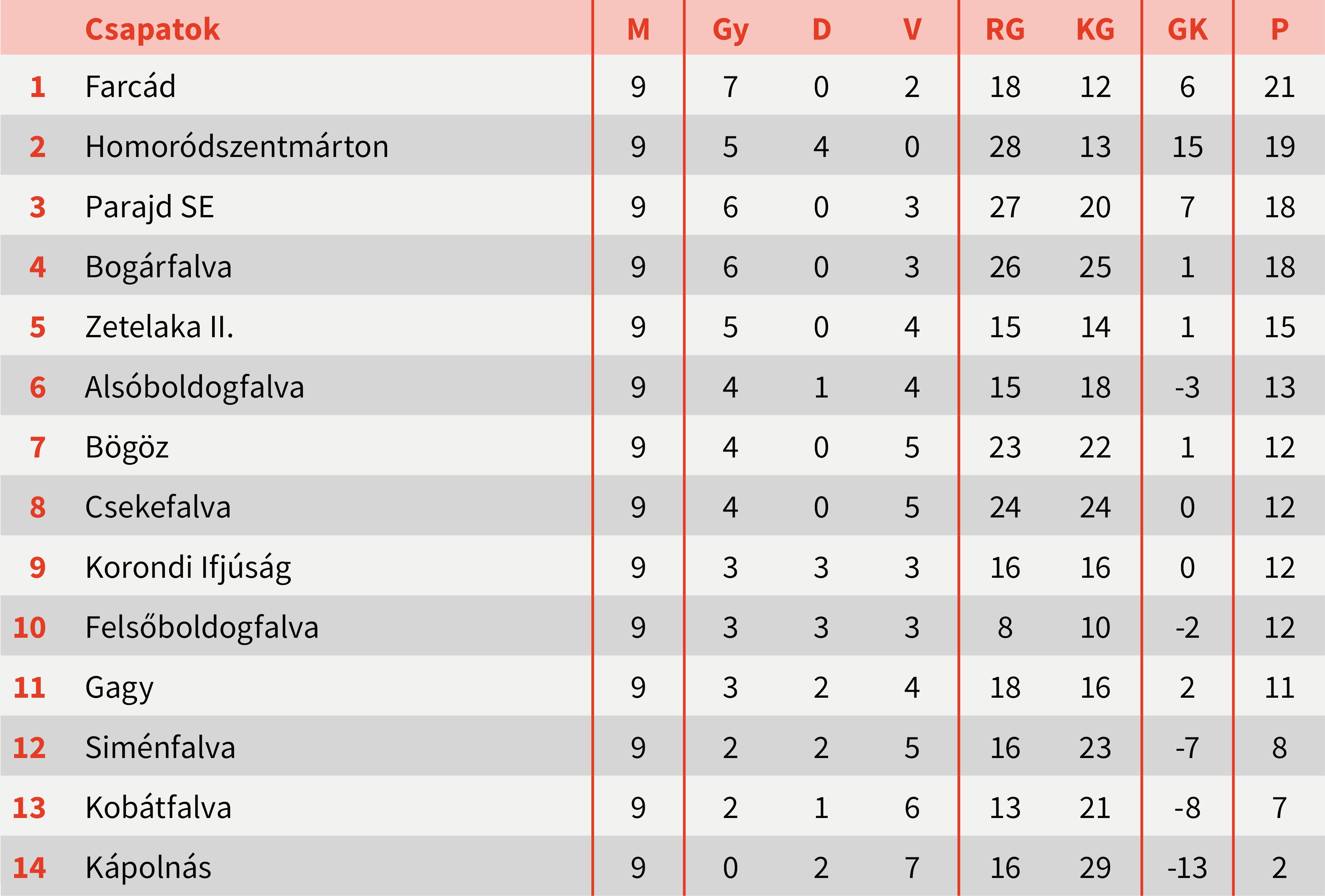Click the P points column header

tap(1279, 29)
